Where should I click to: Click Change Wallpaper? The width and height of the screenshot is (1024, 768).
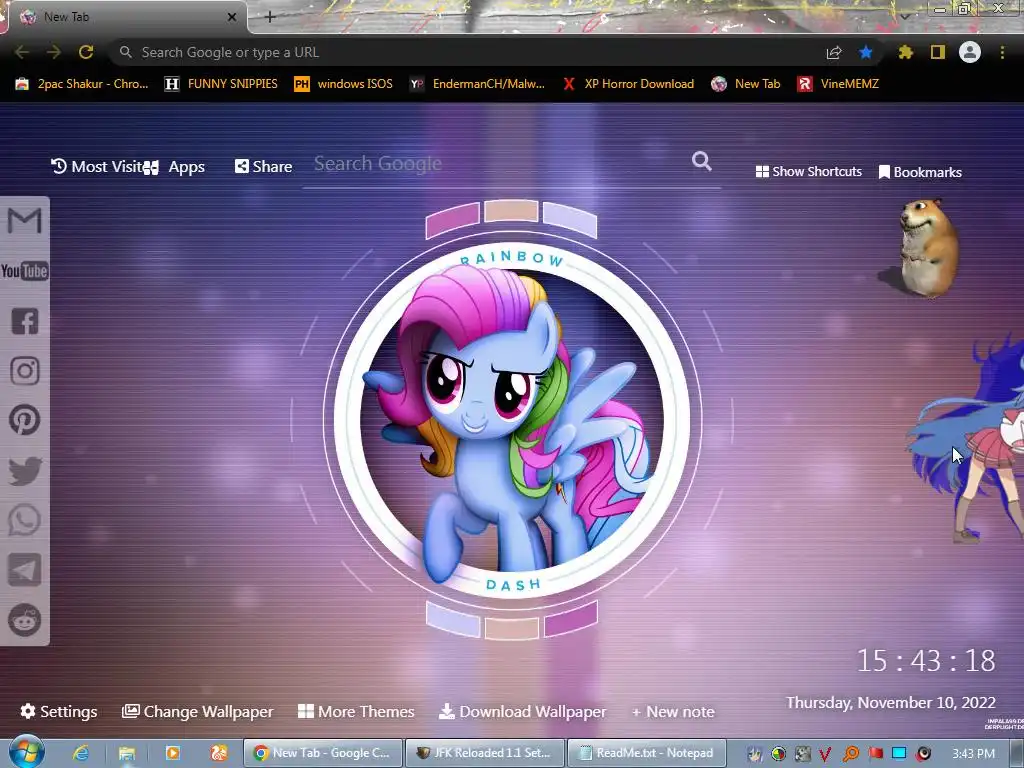coord(198,711)
